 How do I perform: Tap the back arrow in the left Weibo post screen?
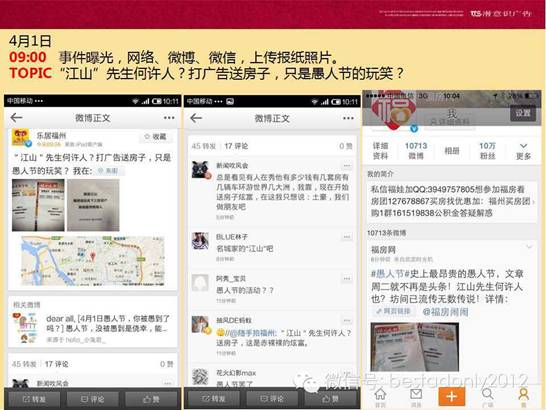pos(16,118)
